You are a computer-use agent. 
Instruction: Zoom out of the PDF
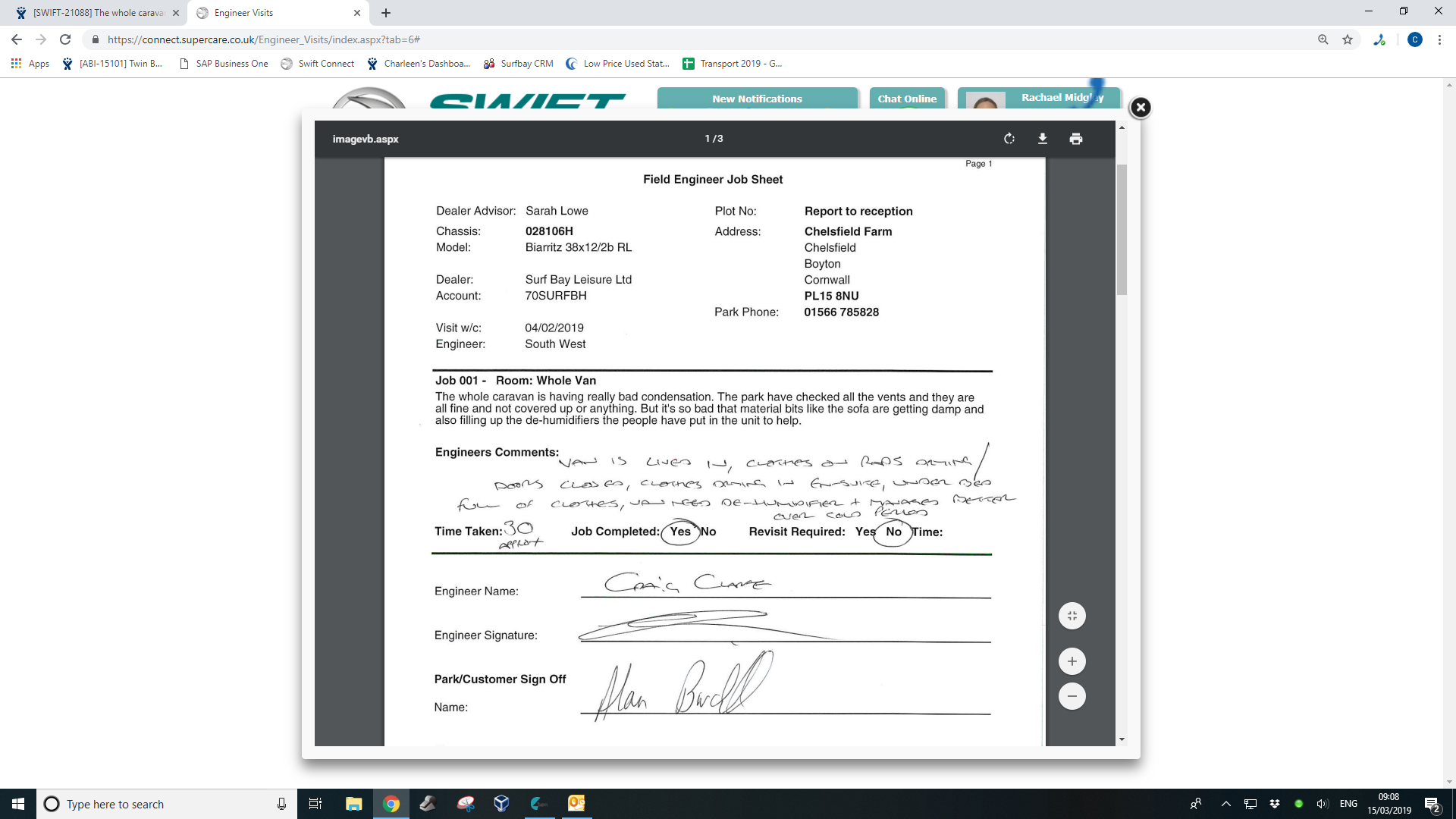click(x=1072, y=696)
